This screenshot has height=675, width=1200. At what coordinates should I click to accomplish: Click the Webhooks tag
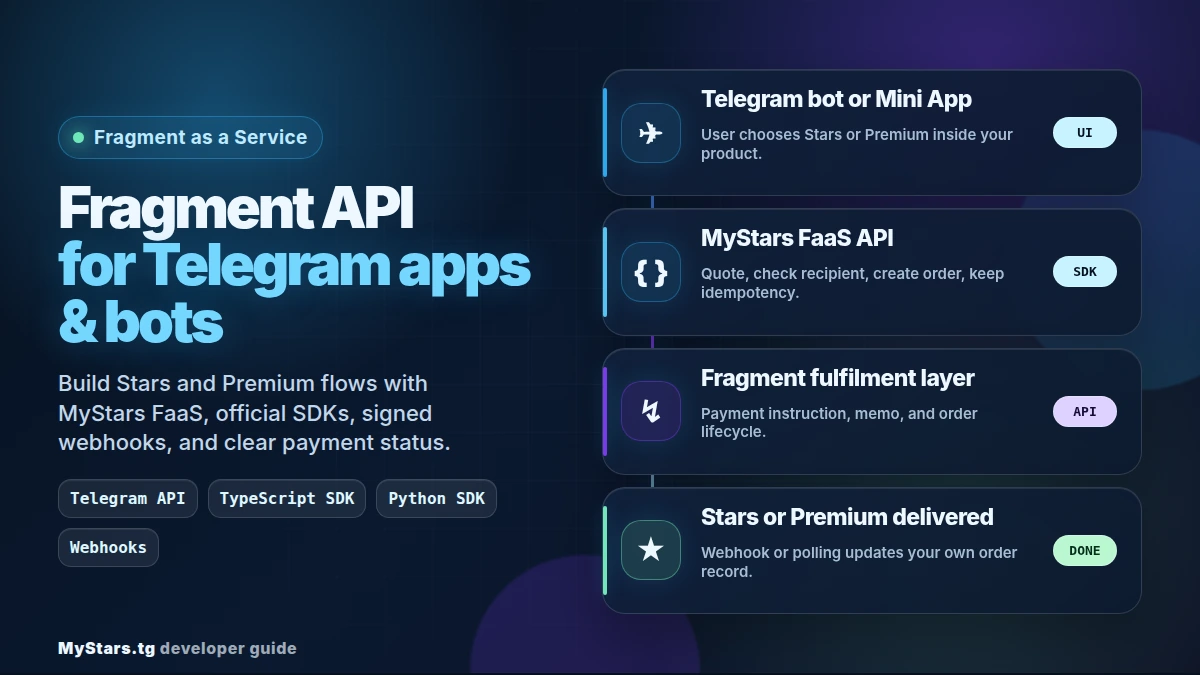point(108,547)
